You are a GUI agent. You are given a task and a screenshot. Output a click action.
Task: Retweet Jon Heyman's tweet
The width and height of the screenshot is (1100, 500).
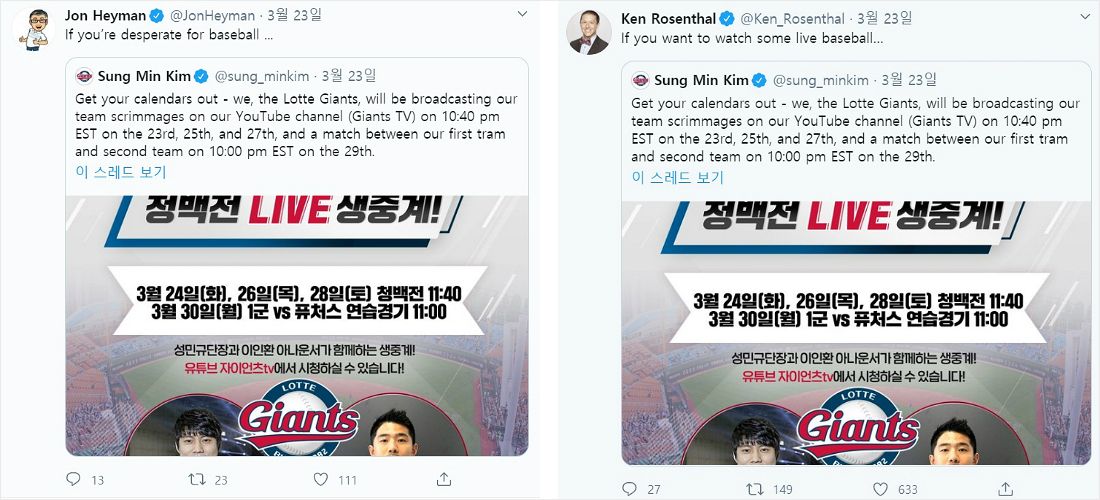point(197,480)
